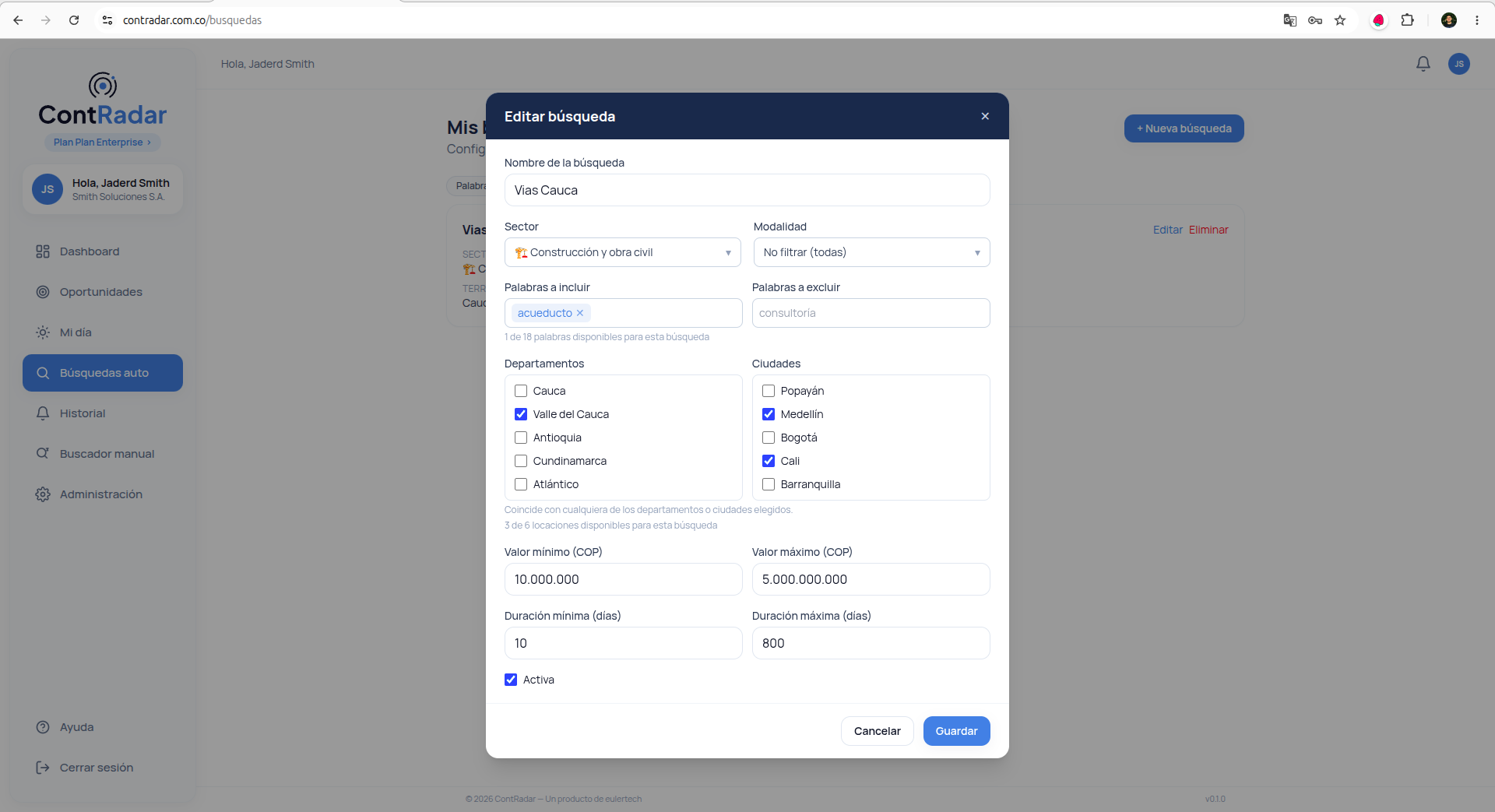Select Búsquedas auto in the sidebar
The image size is (1495, 812).
tap(103, 373)
